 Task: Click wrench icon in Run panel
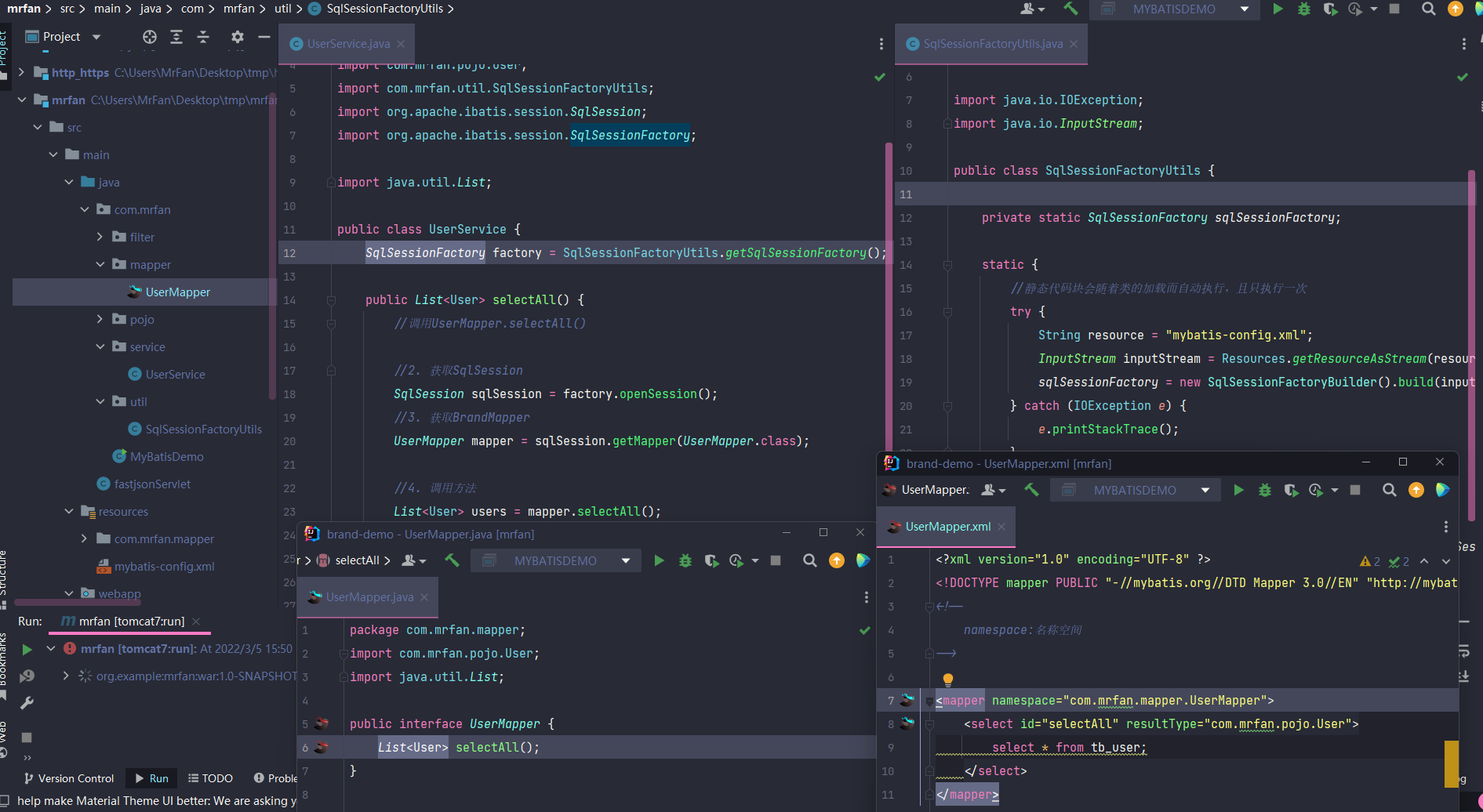[x=27, y=703]
